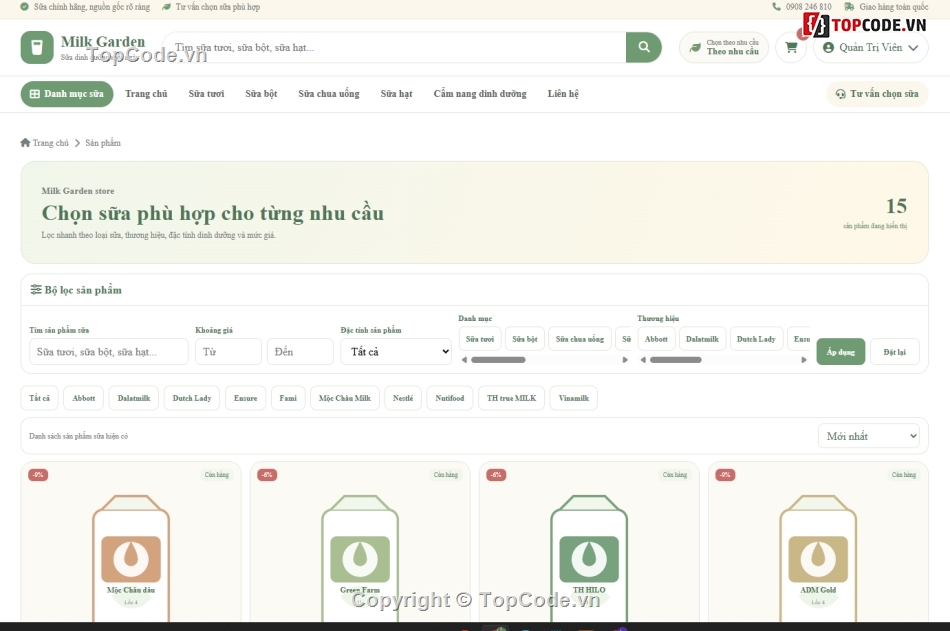Click the Milk Garden logo icon
This screenshot has height=631, width=950.
pos(37,47)
